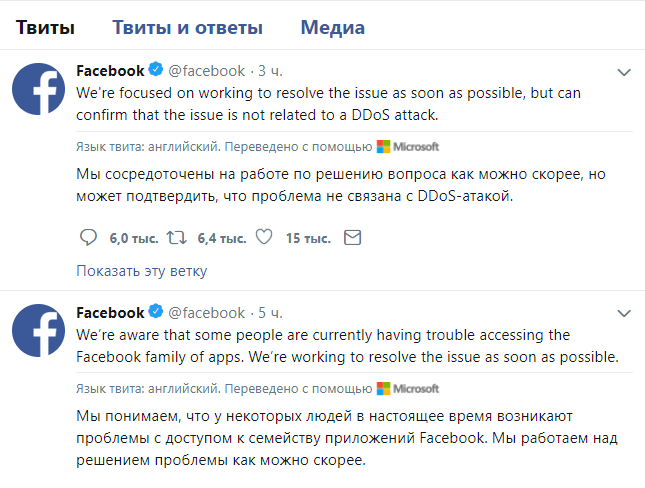Like the first Facebook tweet
The width and height of the screenshot is (645, 488).
tap(264, 237)
